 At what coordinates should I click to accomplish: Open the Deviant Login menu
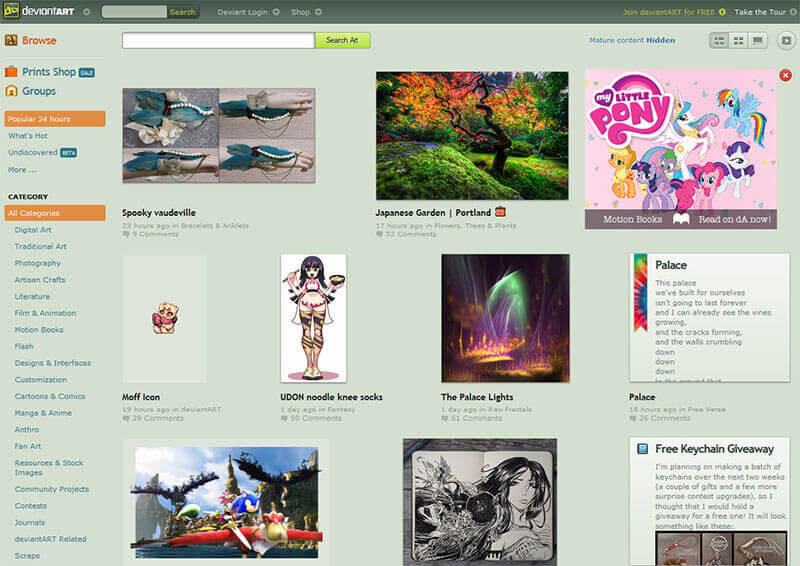coord(242,12)
